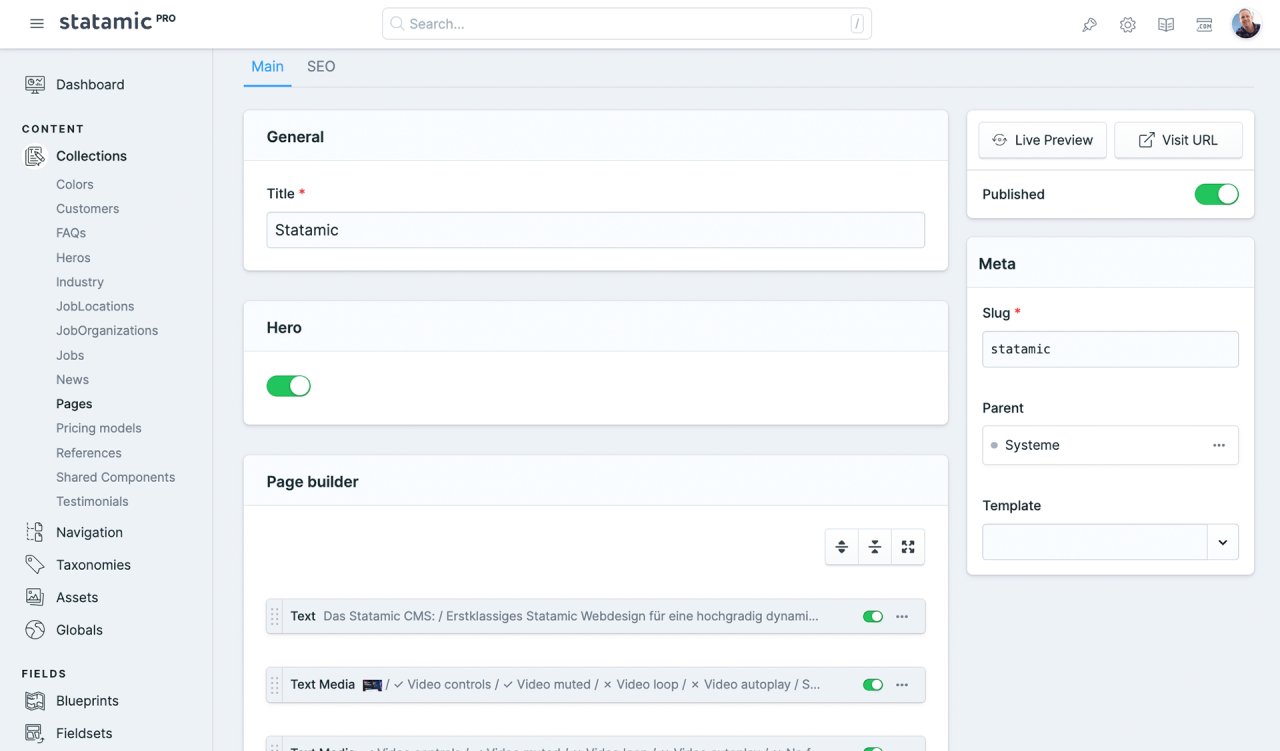Screen dimensions: 1280x751
Task: Toggle off the Text set switch
Action: tap(873, 617)
